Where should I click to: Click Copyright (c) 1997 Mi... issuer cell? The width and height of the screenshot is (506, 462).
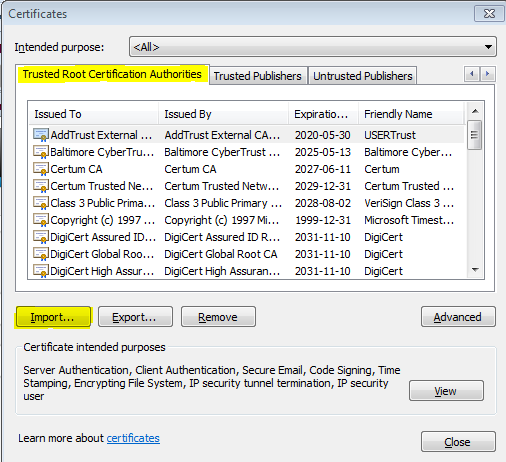(222, 220)
